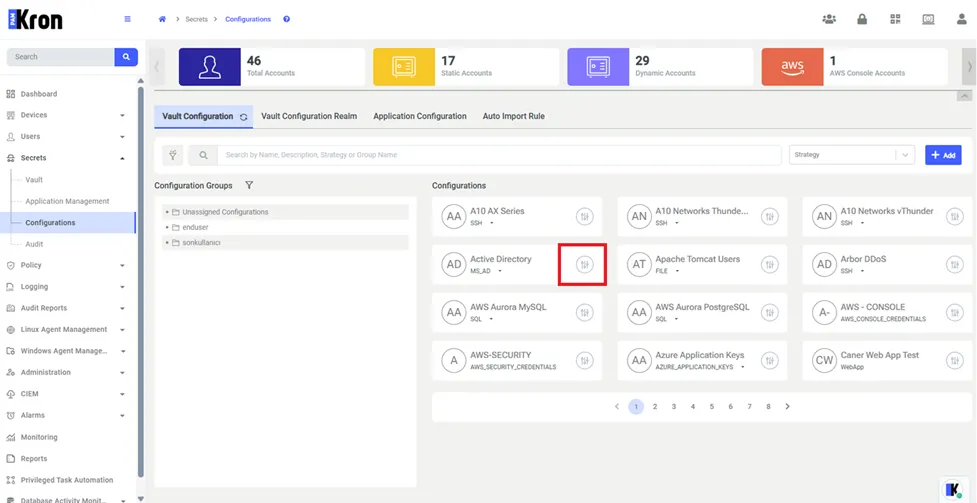The height and width of the screenshot is (503, 977).
Task: Filter Configuration Groups funnel icon
Action: 249,186
